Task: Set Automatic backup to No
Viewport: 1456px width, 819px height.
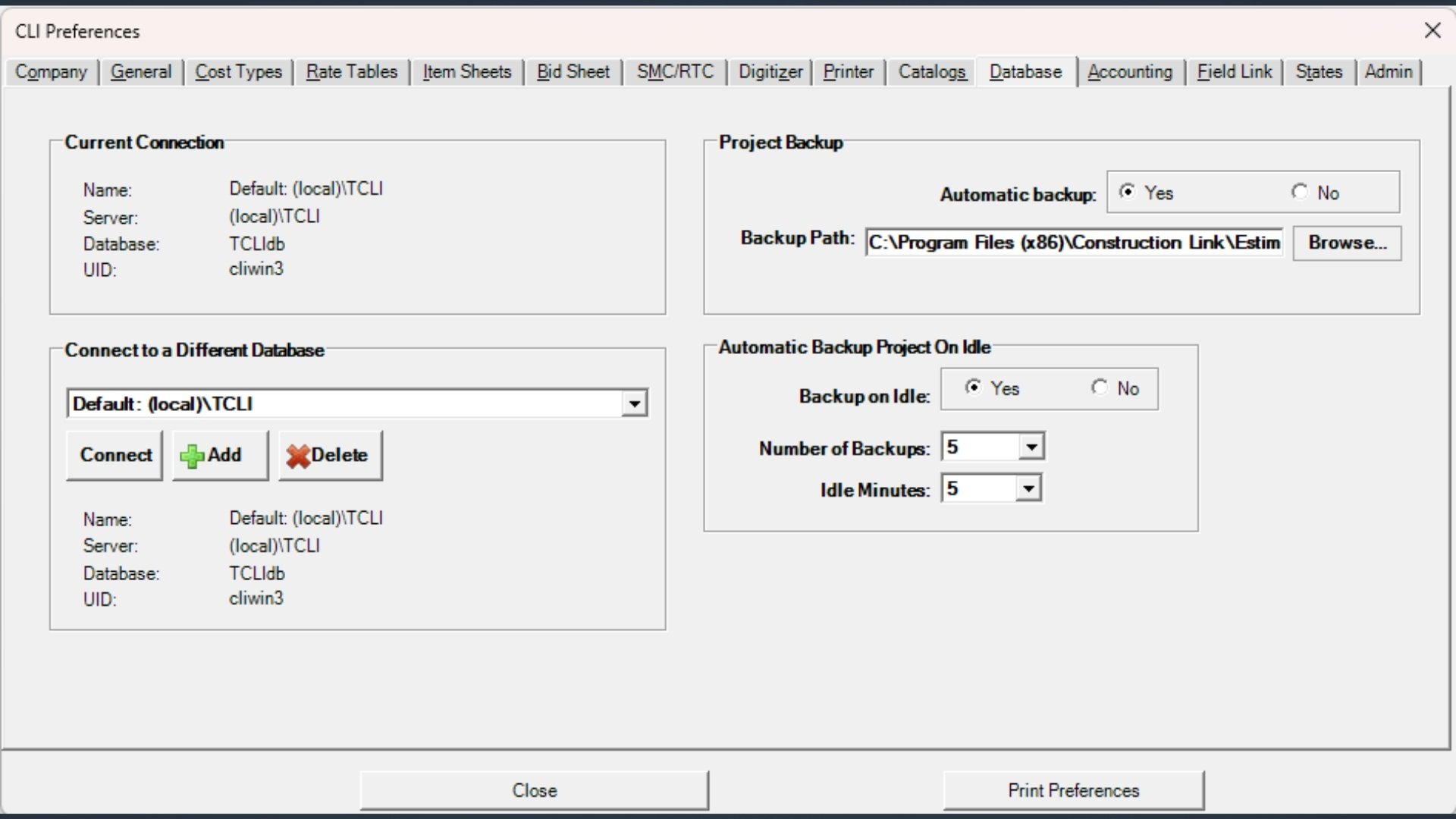Action: [x=1300, y=192]
